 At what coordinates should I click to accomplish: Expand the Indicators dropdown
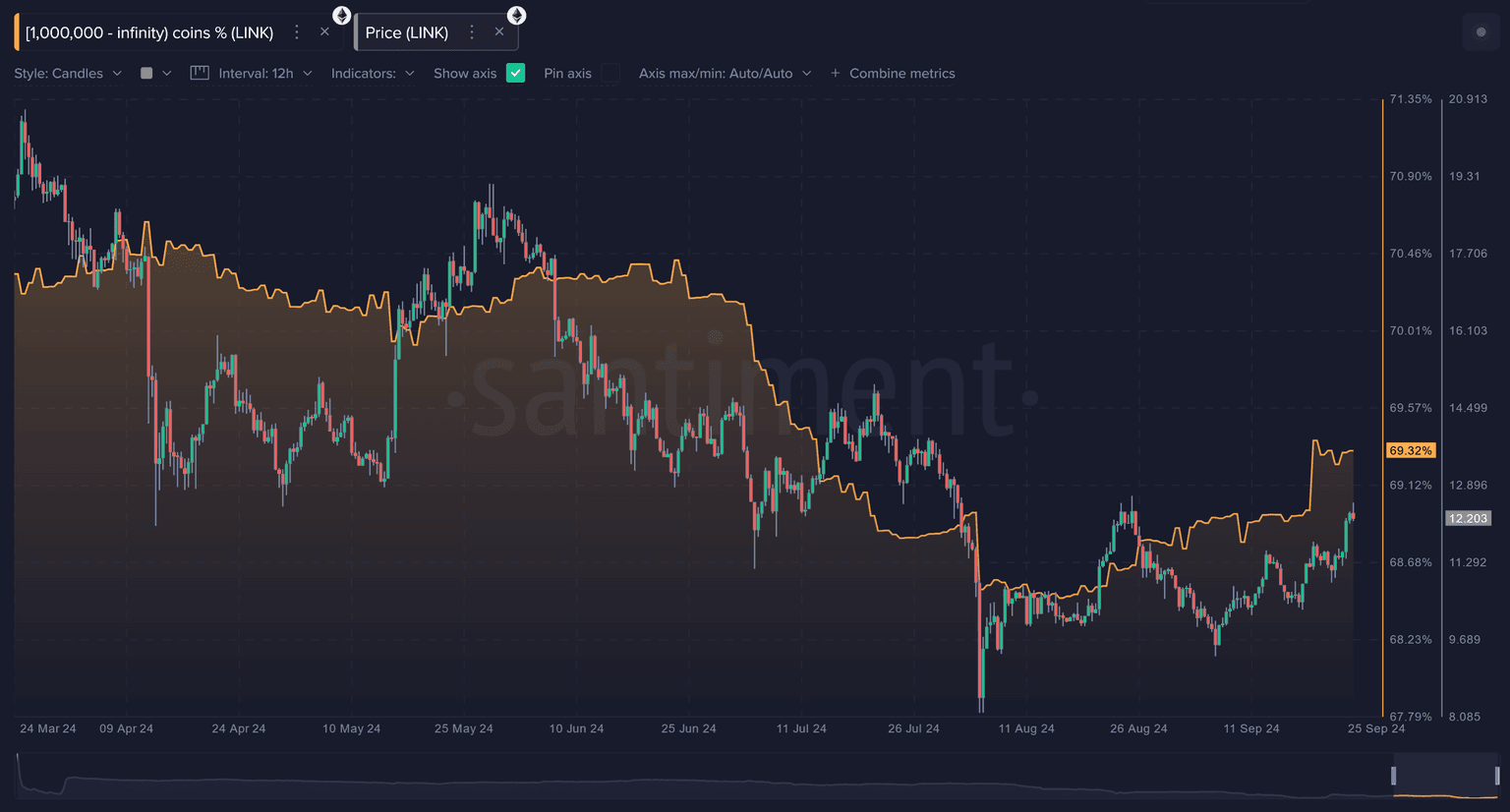373,74
